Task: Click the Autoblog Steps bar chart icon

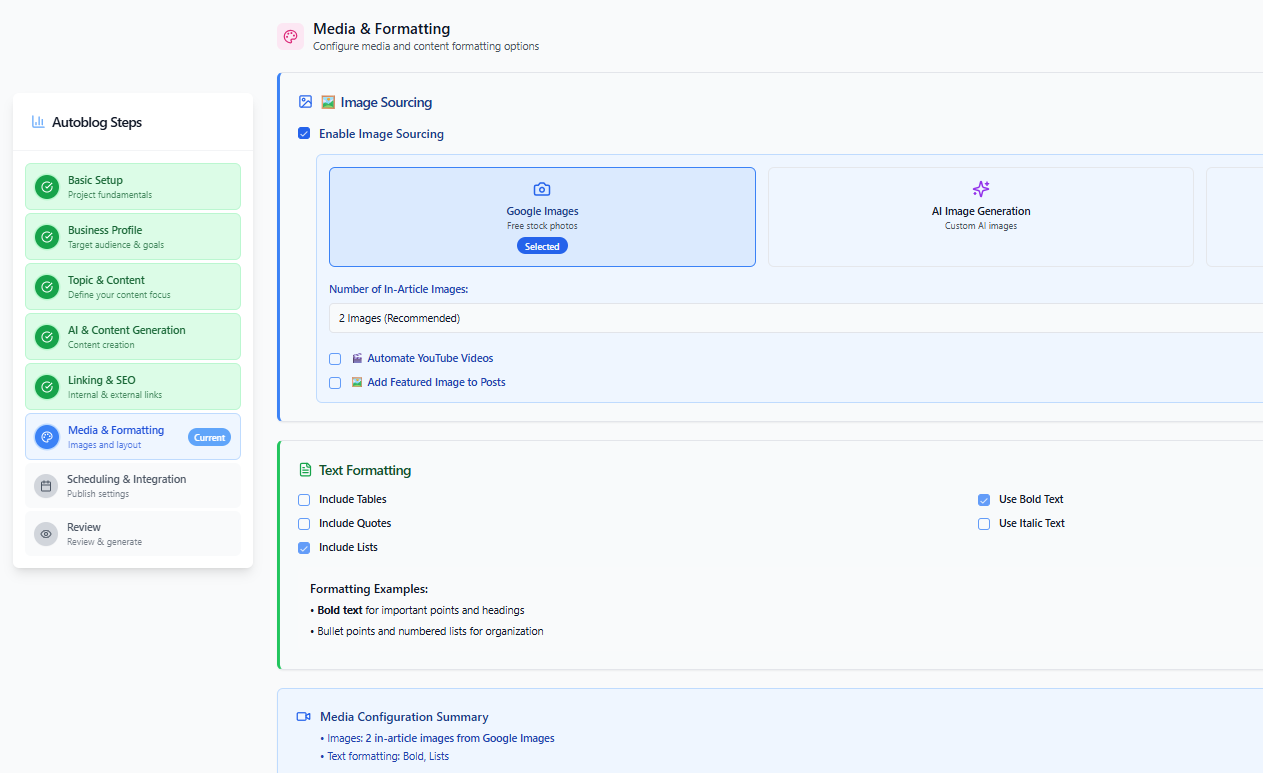Action: coord(38,122)
